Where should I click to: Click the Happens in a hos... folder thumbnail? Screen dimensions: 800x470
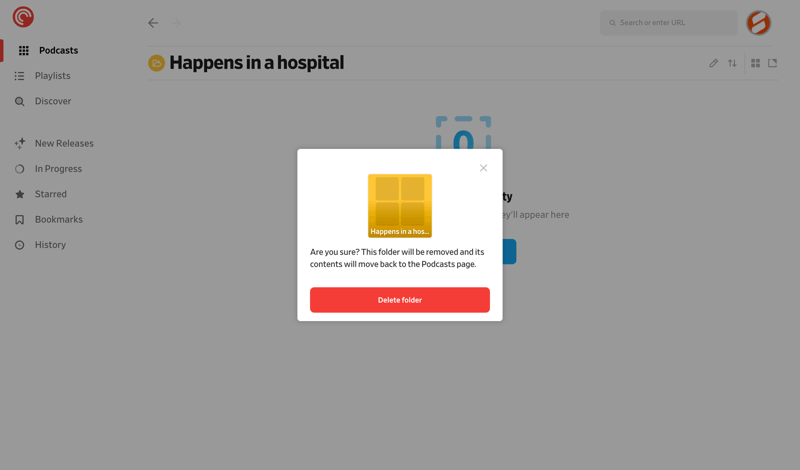[x=400, y=206]
